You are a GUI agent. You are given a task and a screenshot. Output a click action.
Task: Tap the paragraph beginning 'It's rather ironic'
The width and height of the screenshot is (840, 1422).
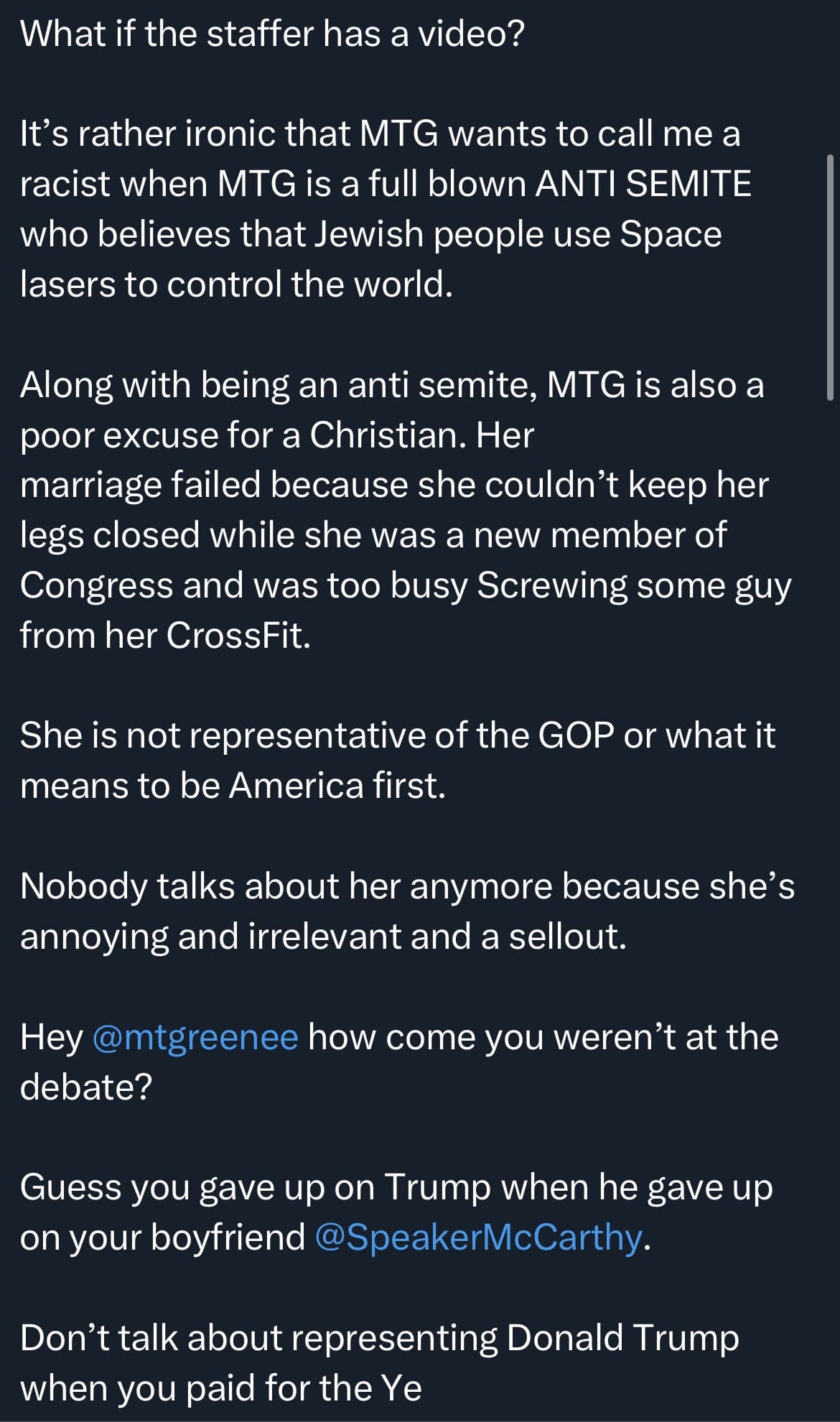click(386, 209)
